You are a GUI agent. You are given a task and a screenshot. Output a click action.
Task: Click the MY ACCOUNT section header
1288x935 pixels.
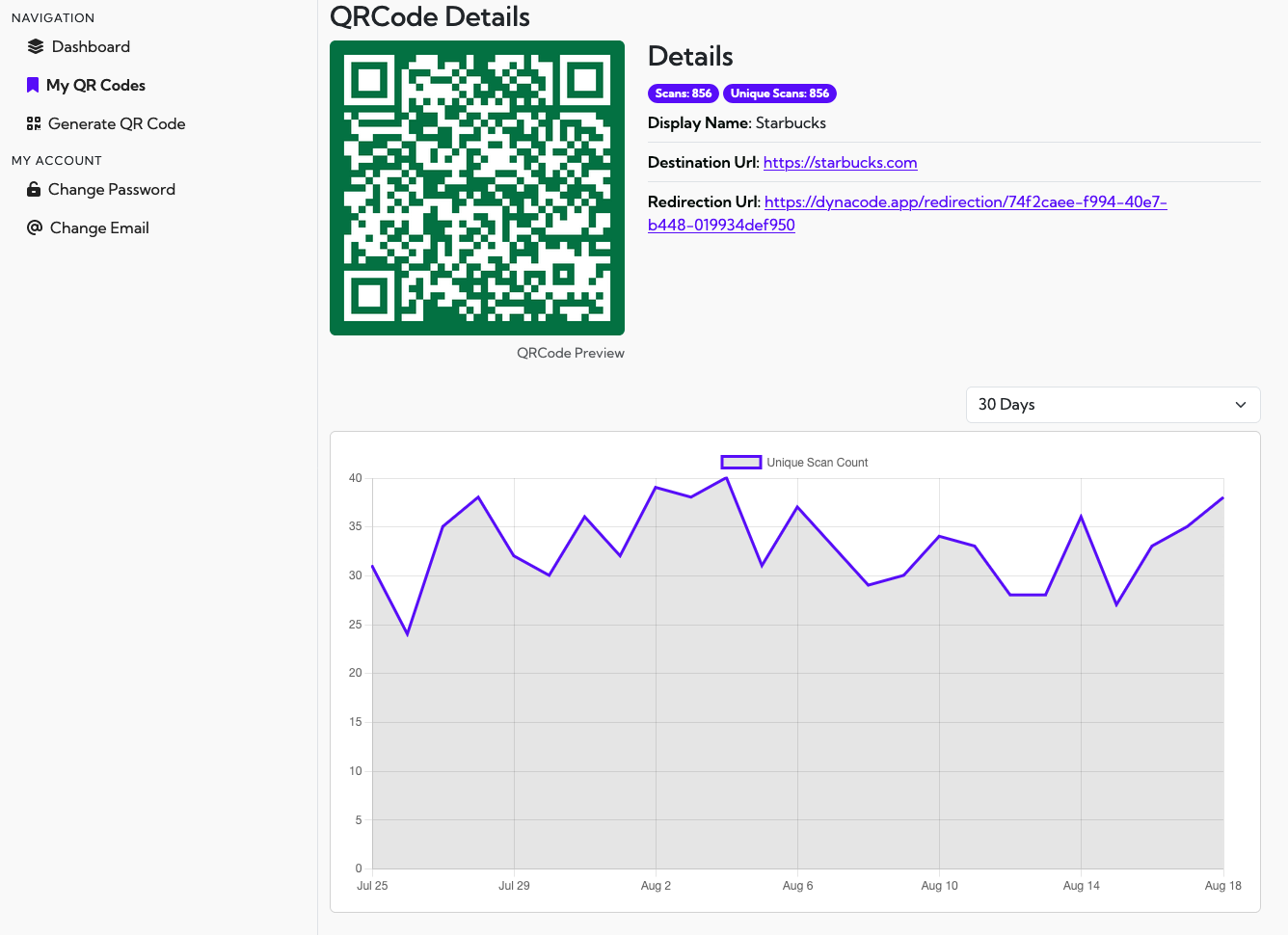(x=57, y=160)
